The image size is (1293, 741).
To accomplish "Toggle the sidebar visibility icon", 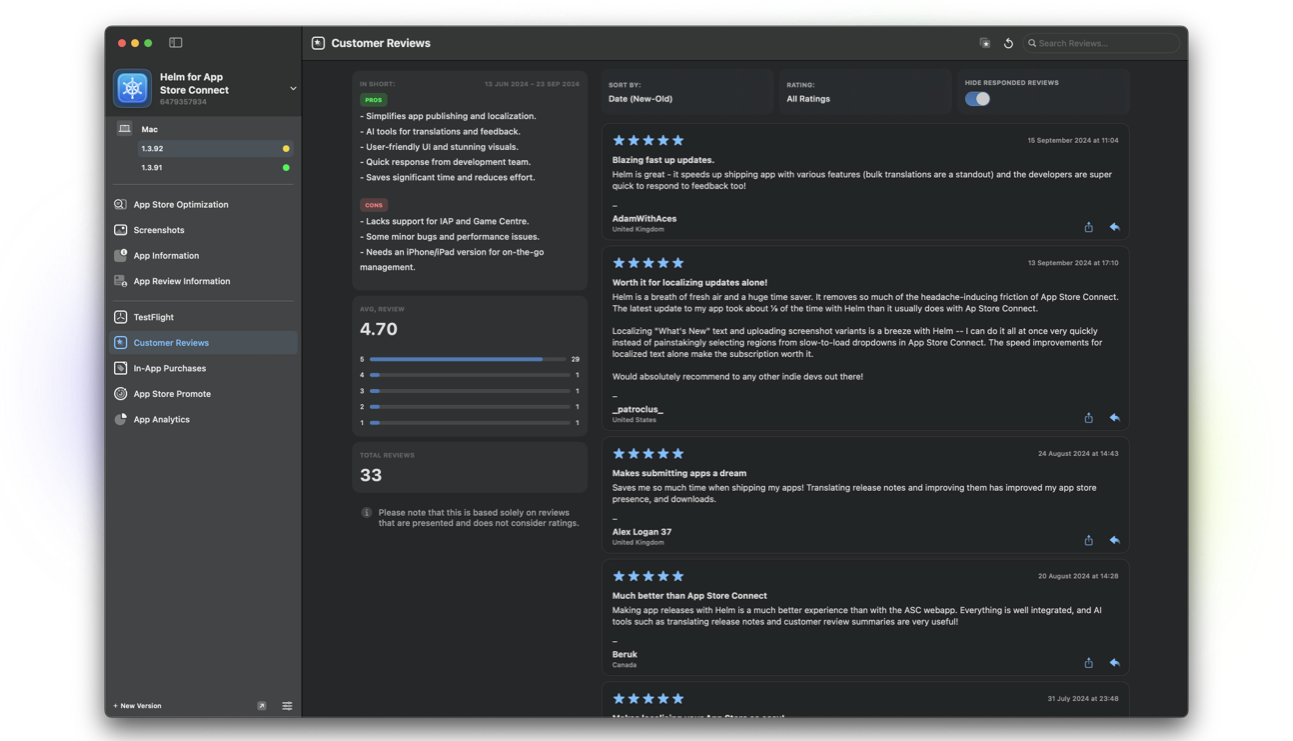I will pyautogui.click(x=176, y=43).
